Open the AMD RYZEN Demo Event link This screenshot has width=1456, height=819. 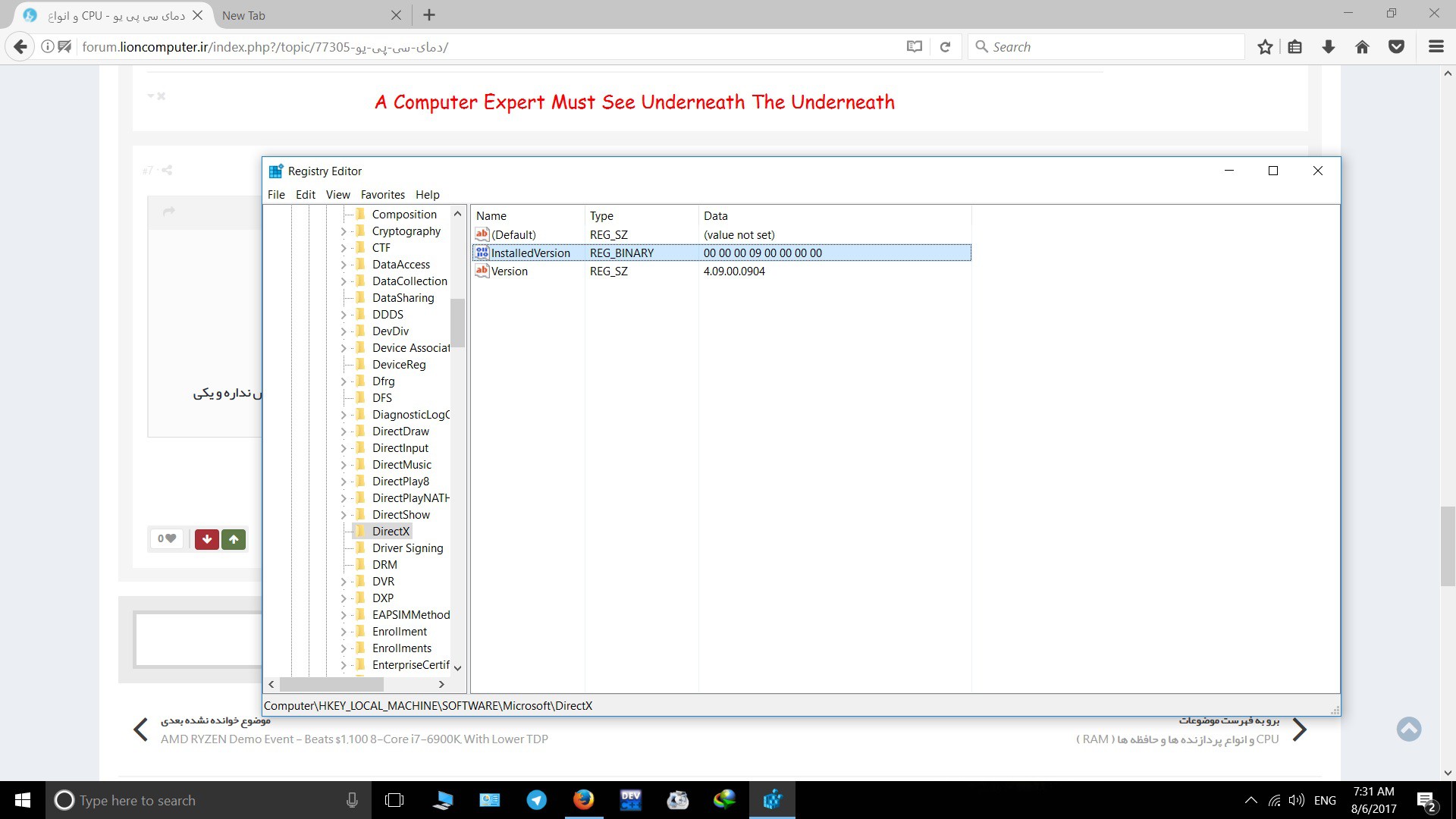[354, 739]
